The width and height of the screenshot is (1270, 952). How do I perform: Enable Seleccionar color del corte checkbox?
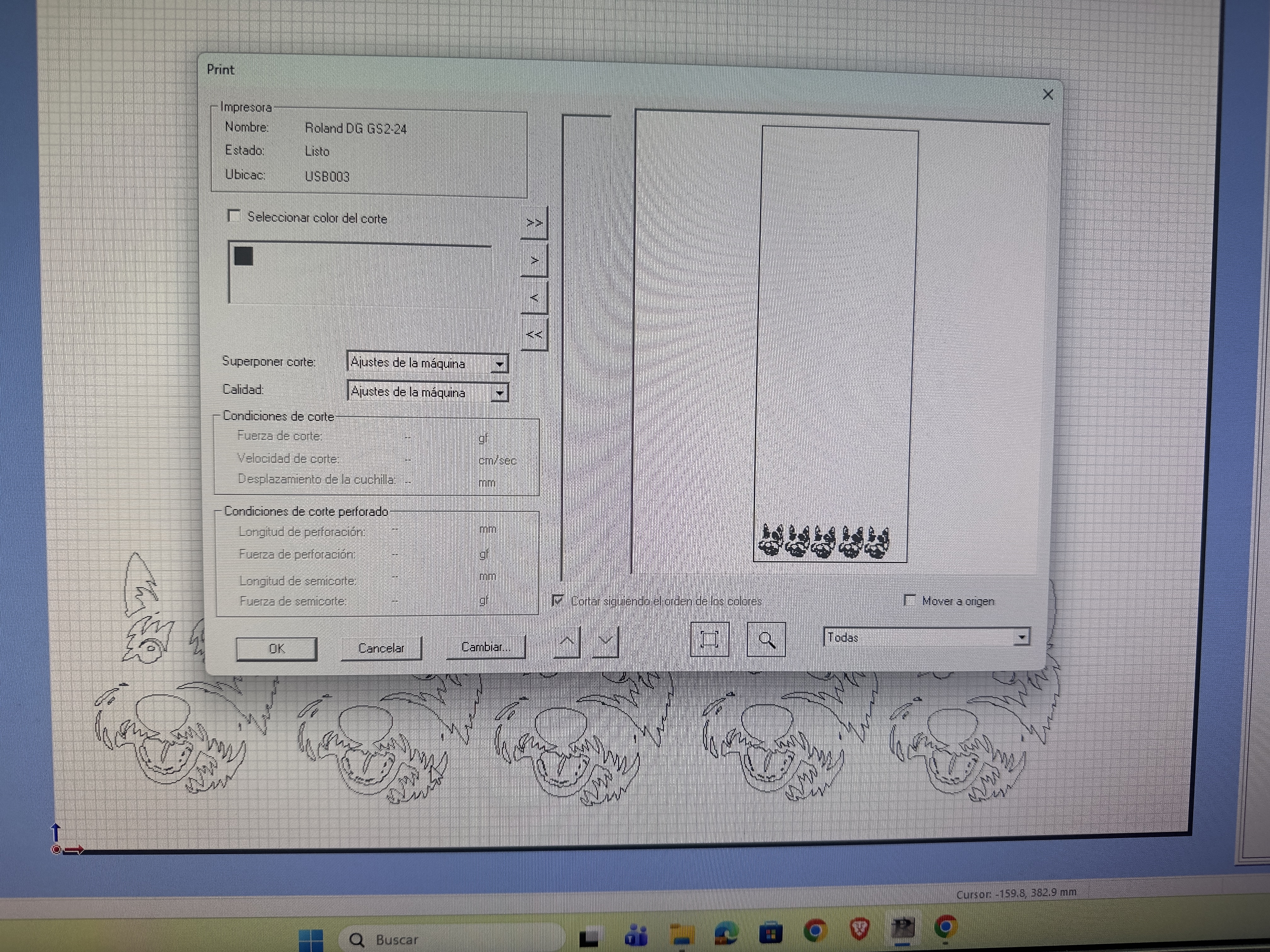(234, 216)
